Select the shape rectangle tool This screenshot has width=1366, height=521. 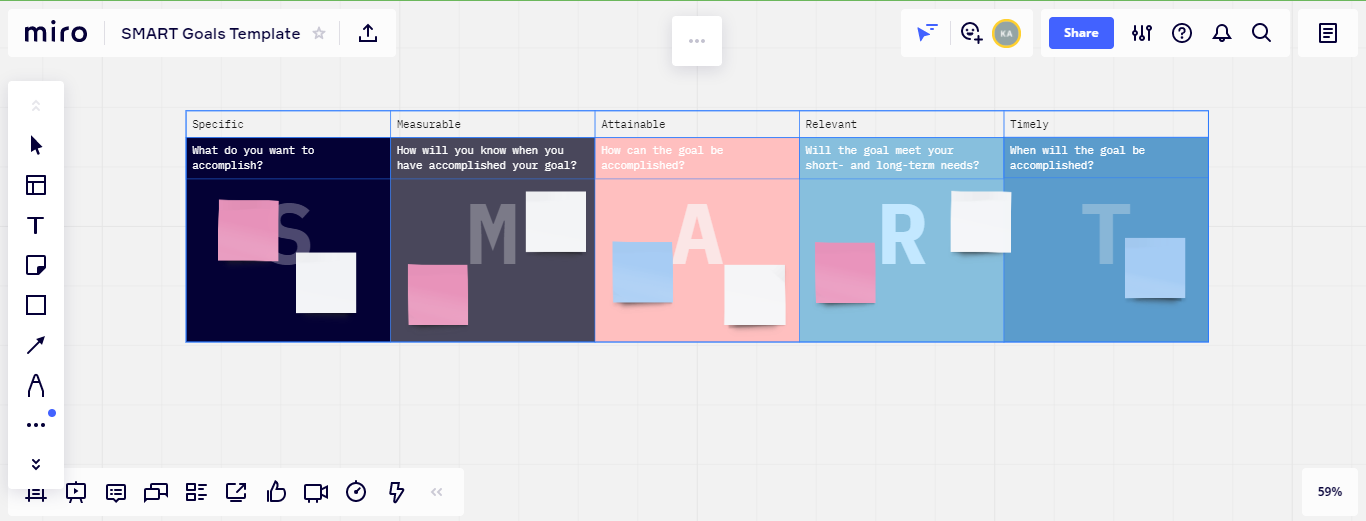(36, 305)
